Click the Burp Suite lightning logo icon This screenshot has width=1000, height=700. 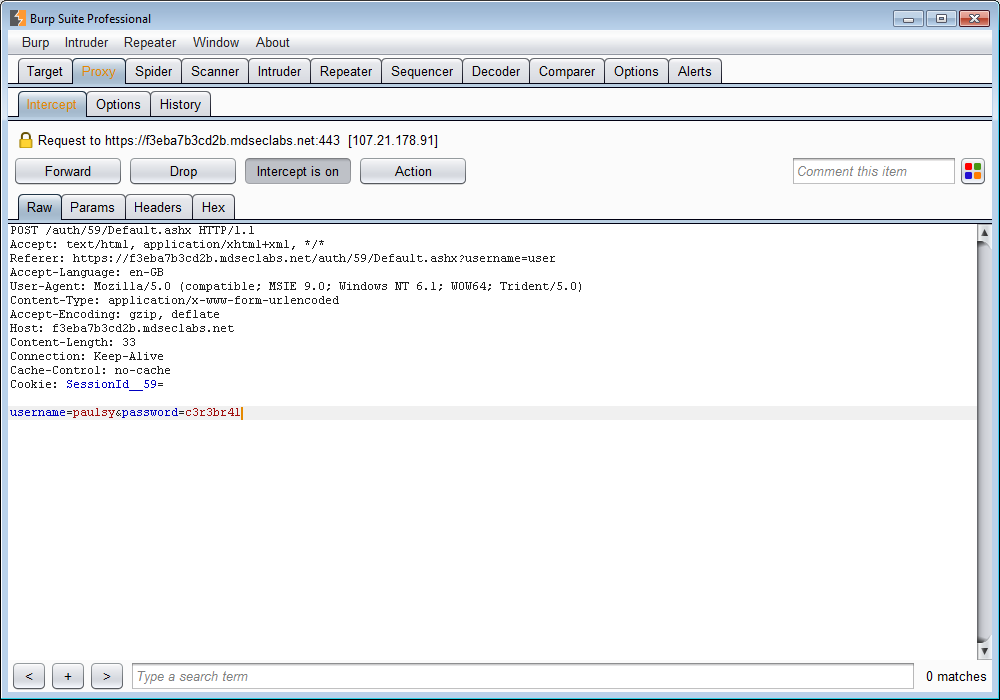click(x=18, y=18)
